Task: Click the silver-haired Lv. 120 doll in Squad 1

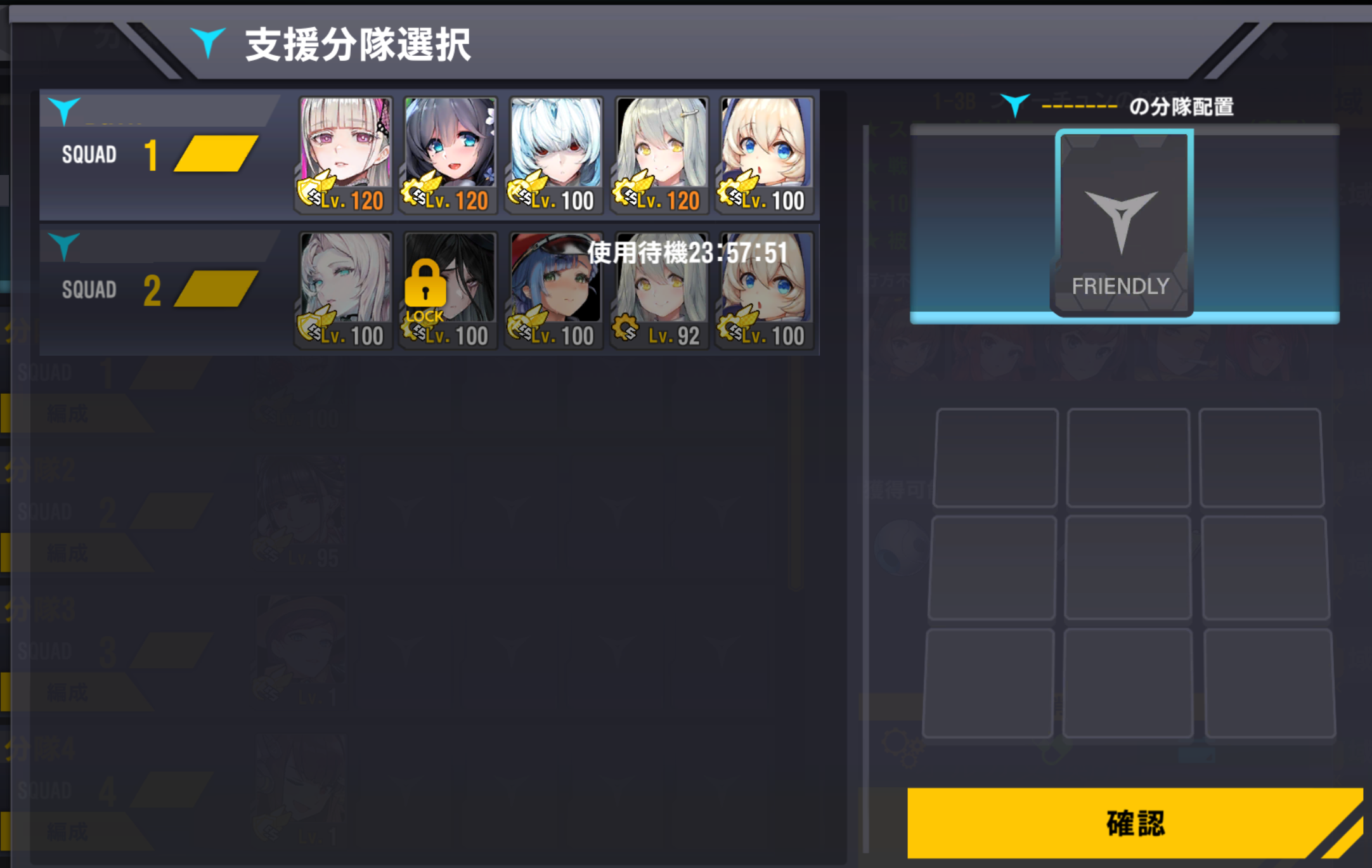Action: point(660,155)
